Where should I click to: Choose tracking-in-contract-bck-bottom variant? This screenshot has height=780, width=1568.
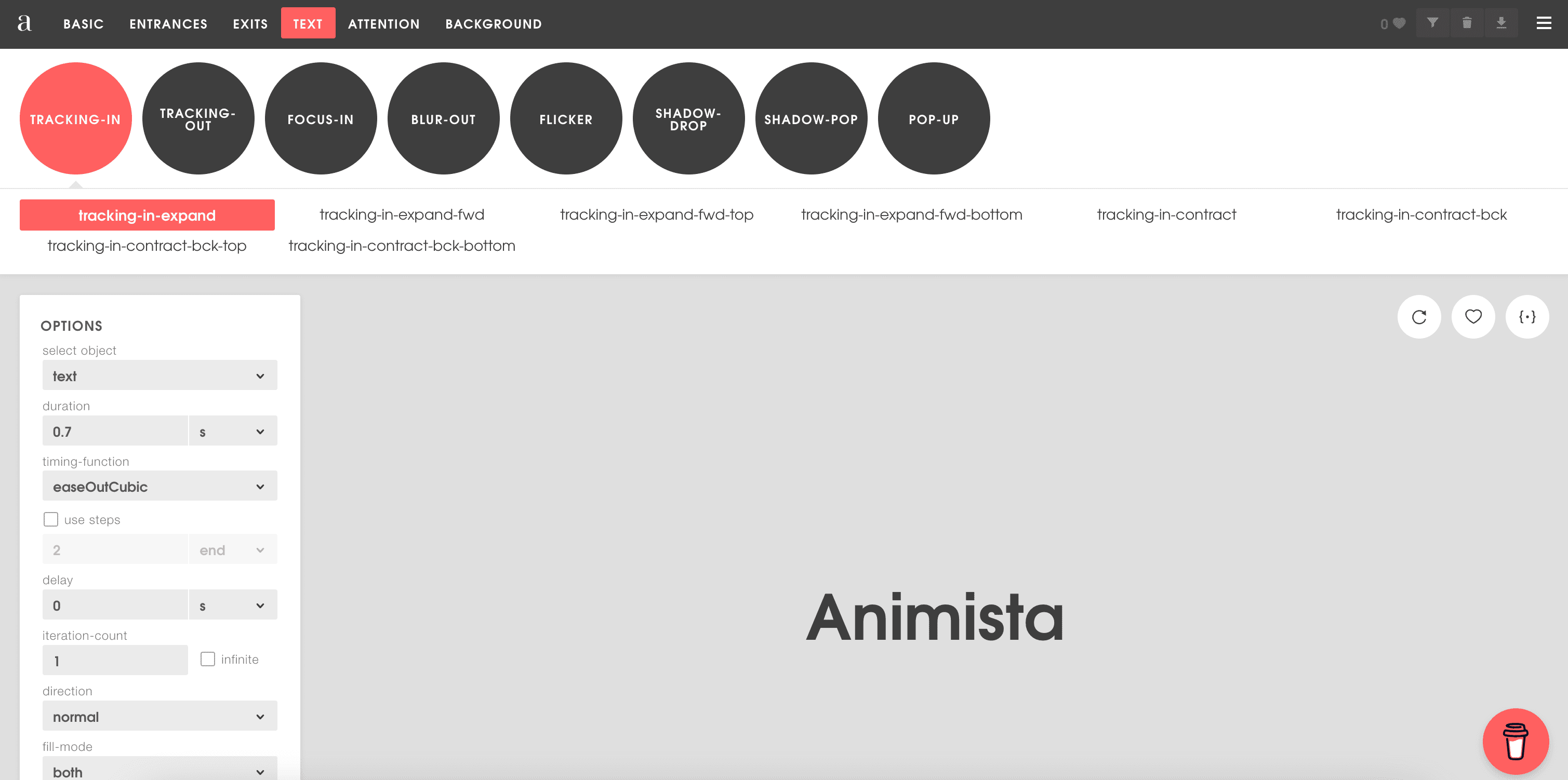point(402,246)
